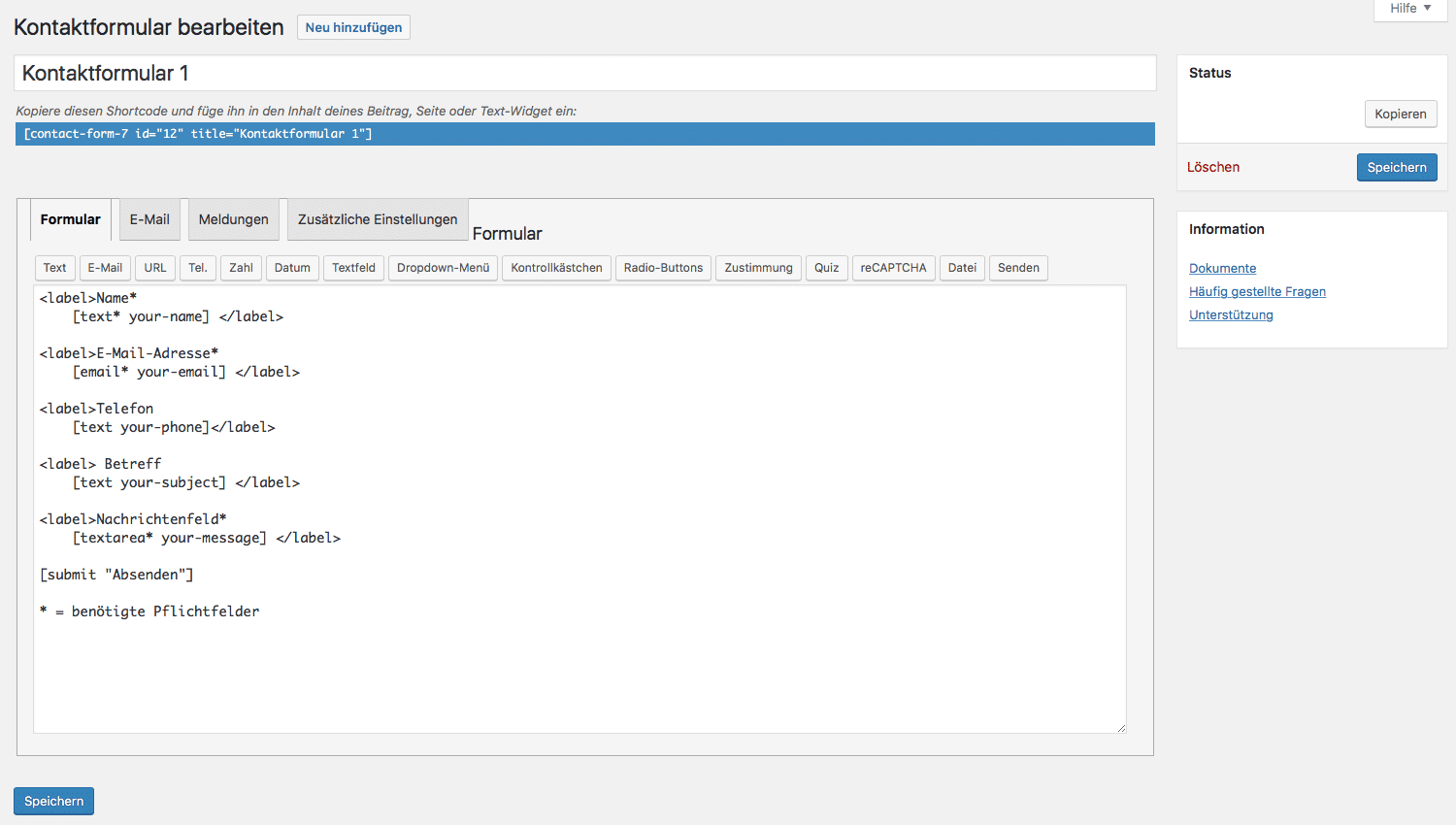1456x825 pixels.
Task: Click the Löschen link
Action: [x=1213, y=167]
